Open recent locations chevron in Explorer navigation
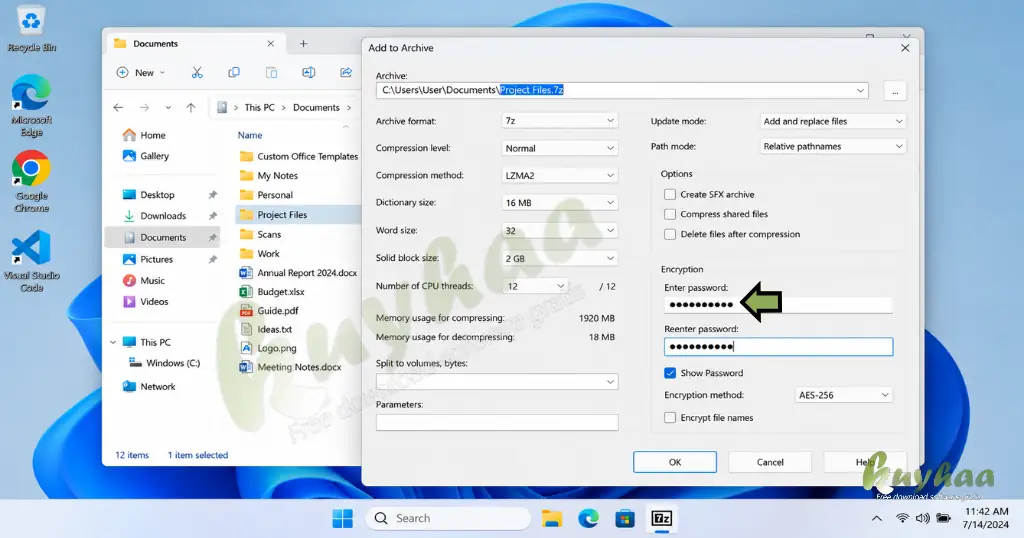This screenshot has height=538, width=1024. tap(168, 108)
